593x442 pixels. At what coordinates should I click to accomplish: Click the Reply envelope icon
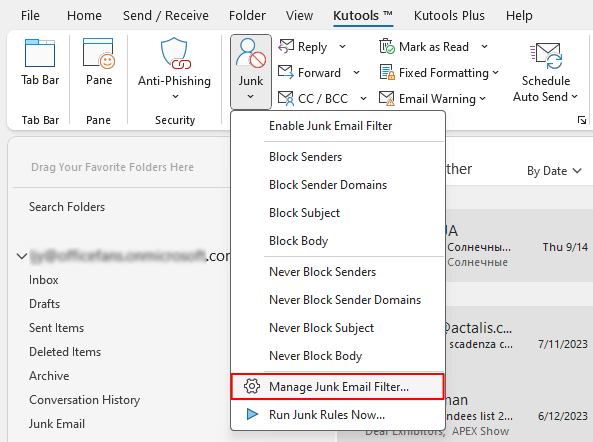[x=286, y=47]
